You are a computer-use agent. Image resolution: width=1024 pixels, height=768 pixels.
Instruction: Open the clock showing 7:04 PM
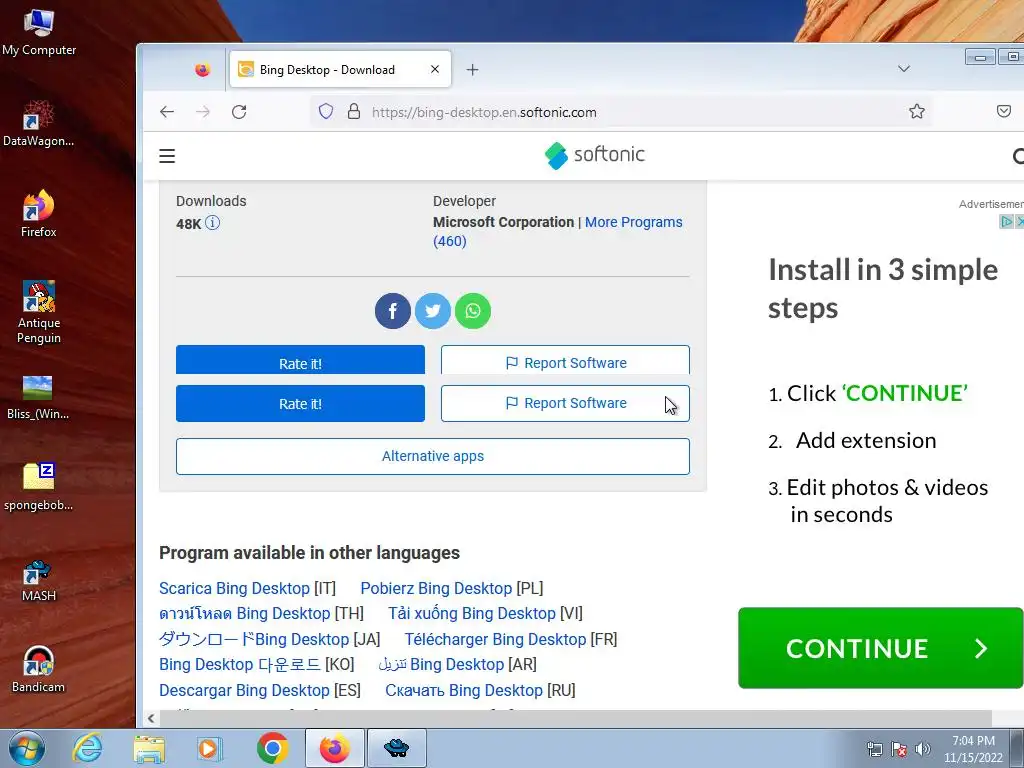(973, 748)
